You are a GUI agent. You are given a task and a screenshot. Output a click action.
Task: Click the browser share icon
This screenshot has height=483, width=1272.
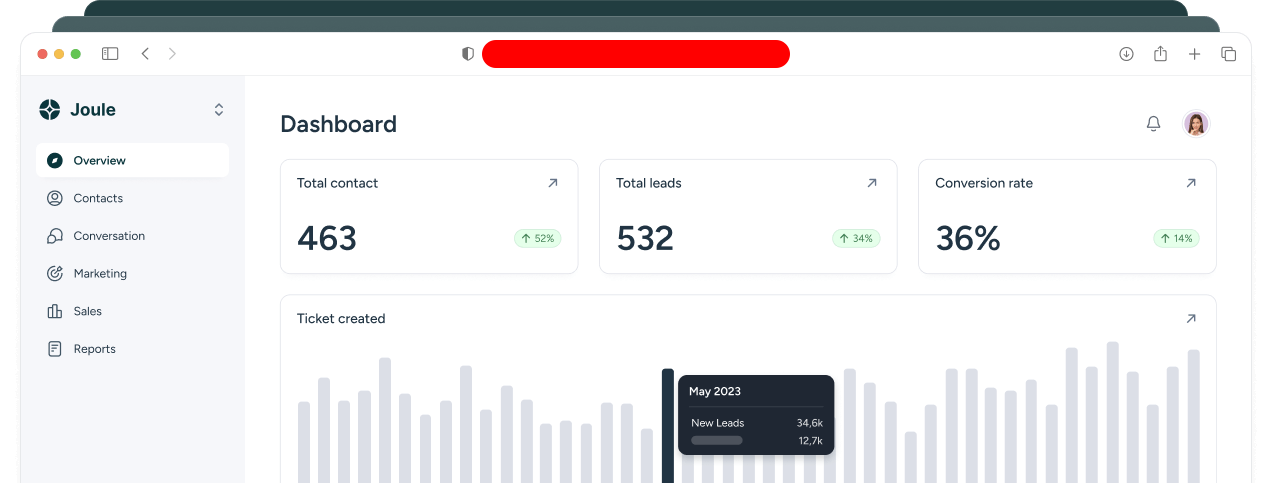coord(1160,54)
